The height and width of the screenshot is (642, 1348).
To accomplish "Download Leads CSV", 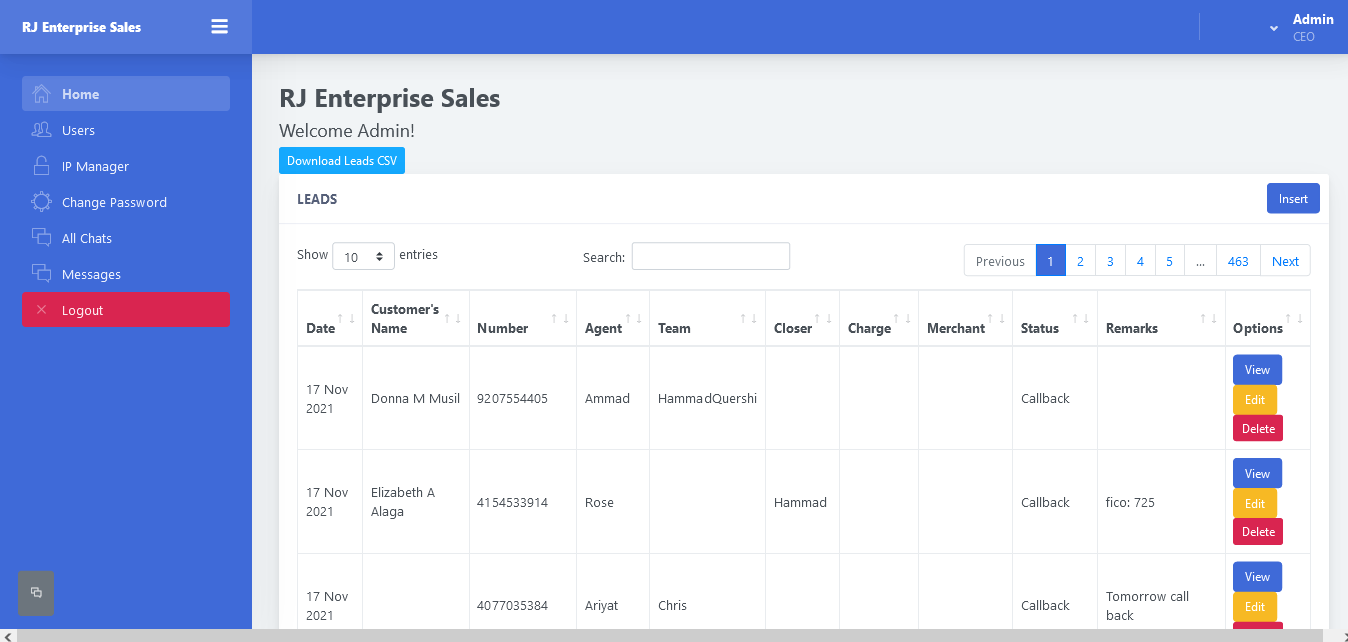I will 341,160.
